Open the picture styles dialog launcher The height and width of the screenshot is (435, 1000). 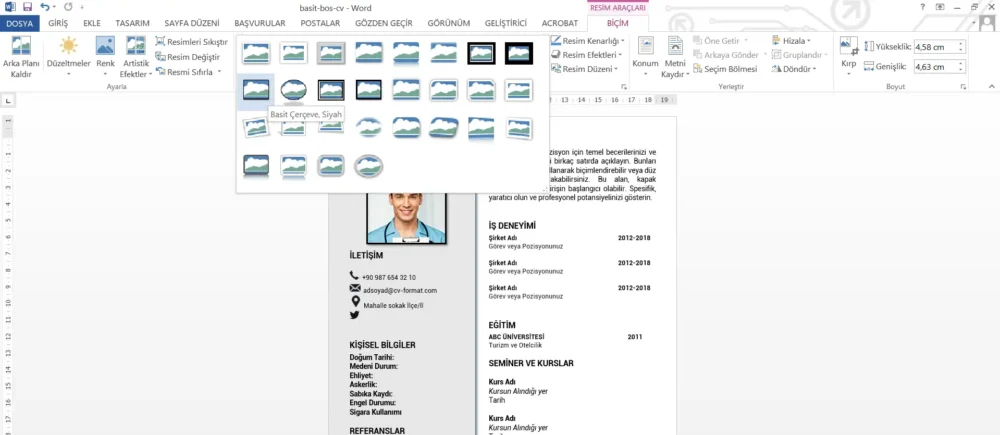(x=624, y=87)
